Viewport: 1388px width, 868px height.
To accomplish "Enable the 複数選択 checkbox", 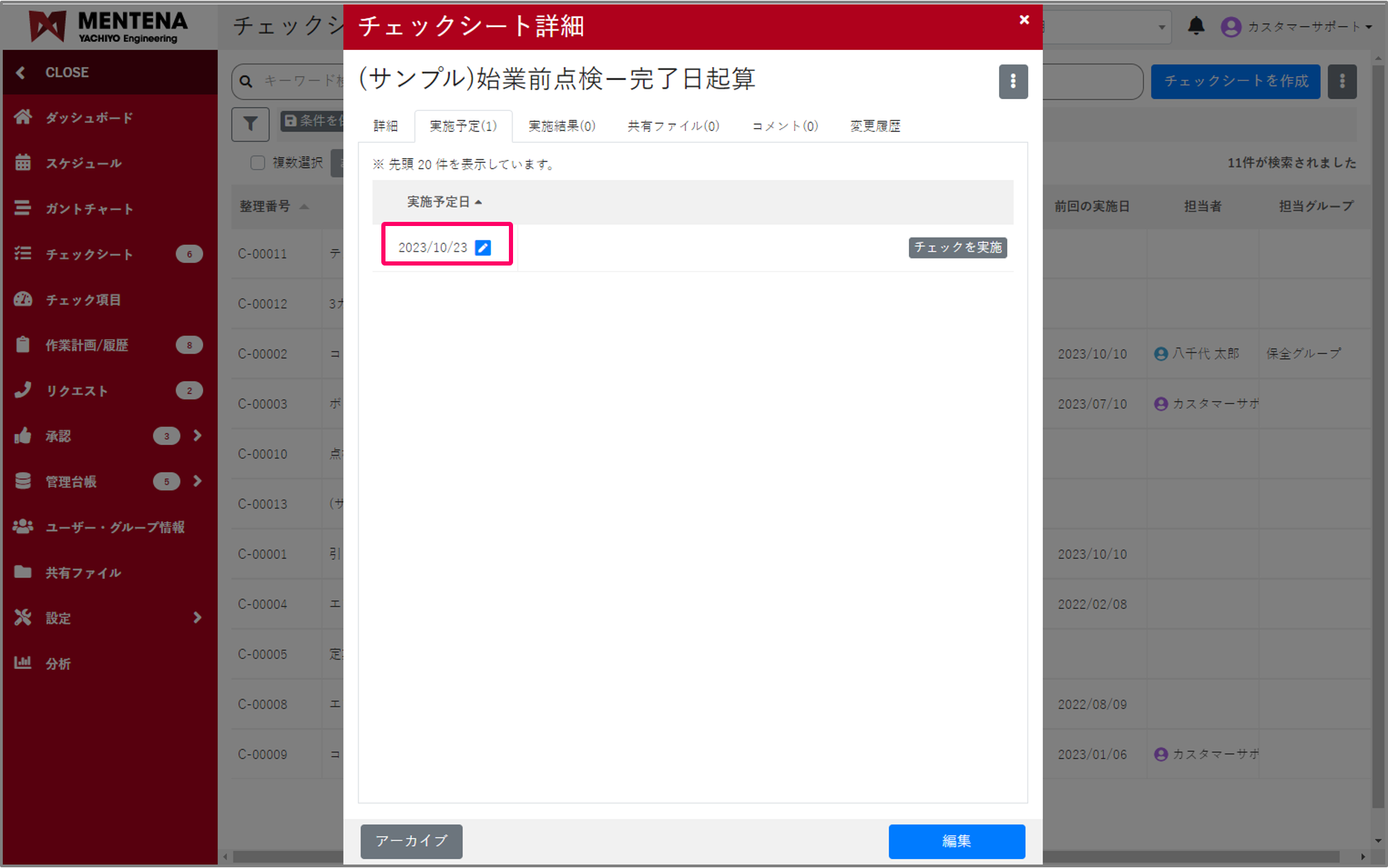I will pos(257,162).
